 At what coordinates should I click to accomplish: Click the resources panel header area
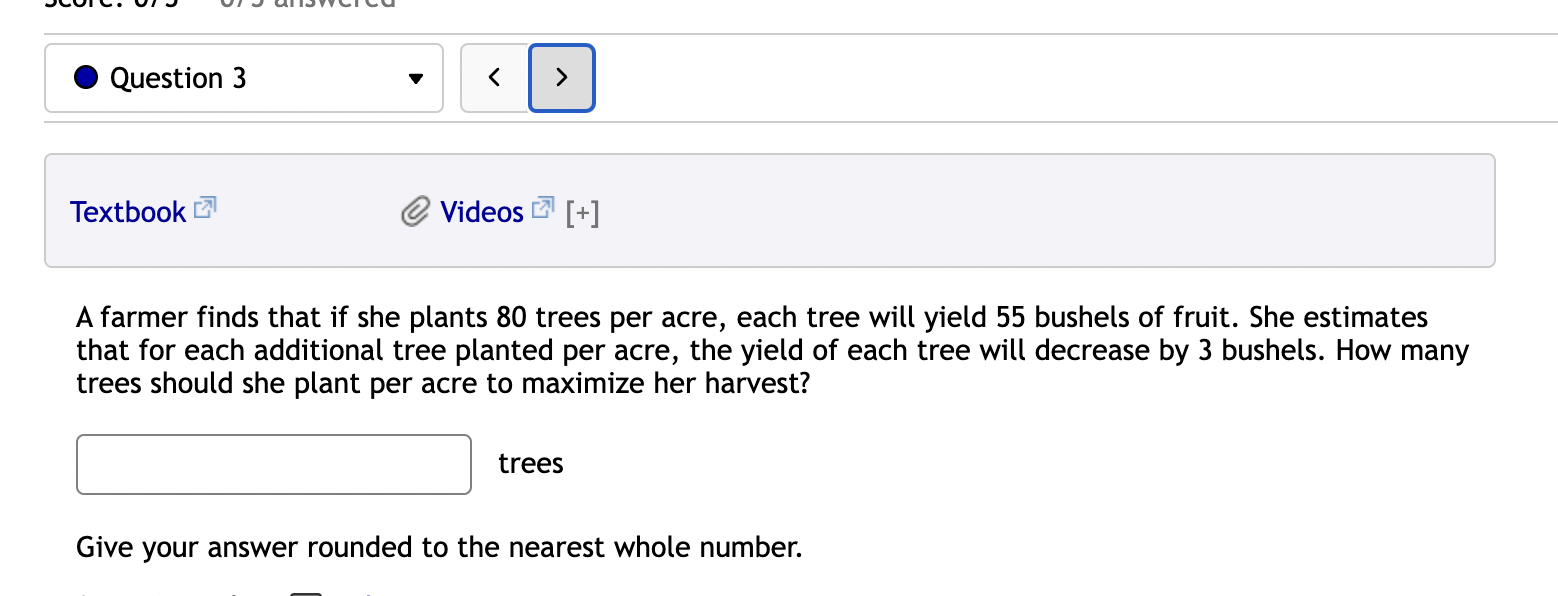pyautogui.click(x=770, y=210)
